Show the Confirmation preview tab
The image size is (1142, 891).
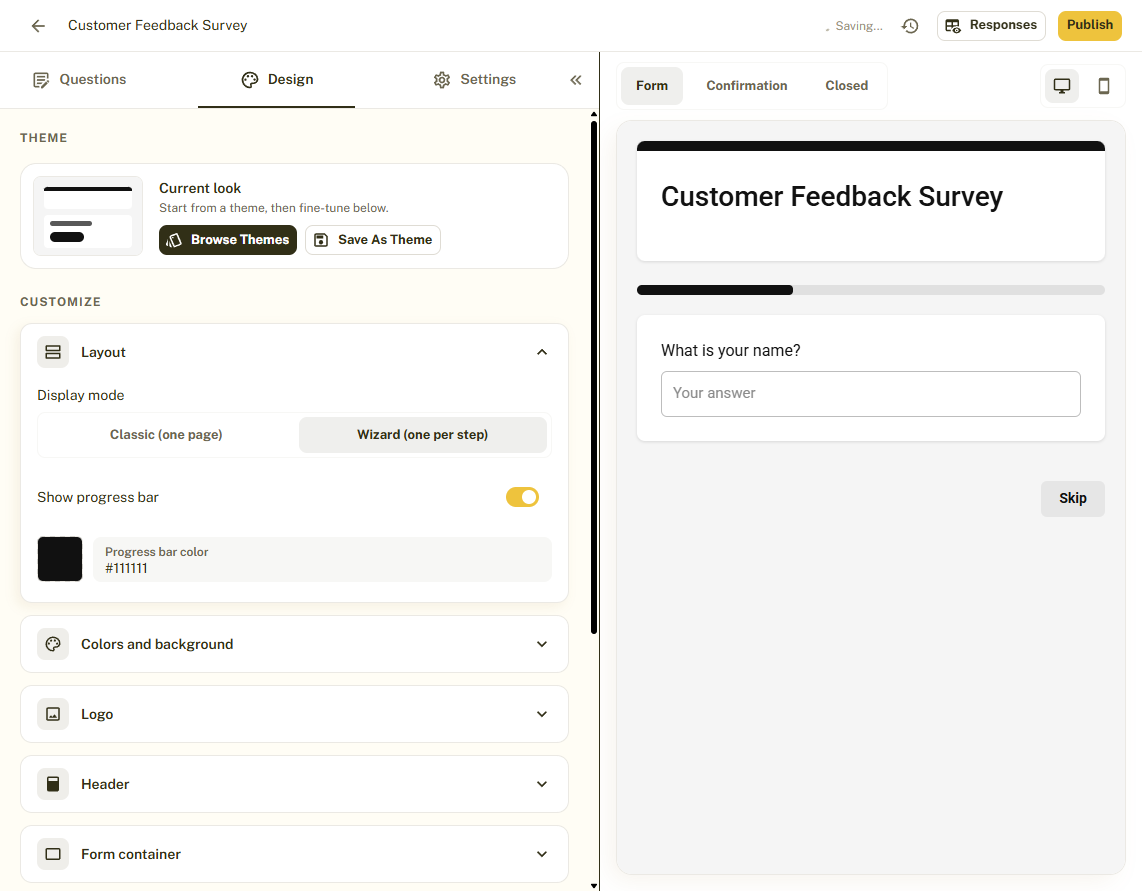click(x=747, y=86)
